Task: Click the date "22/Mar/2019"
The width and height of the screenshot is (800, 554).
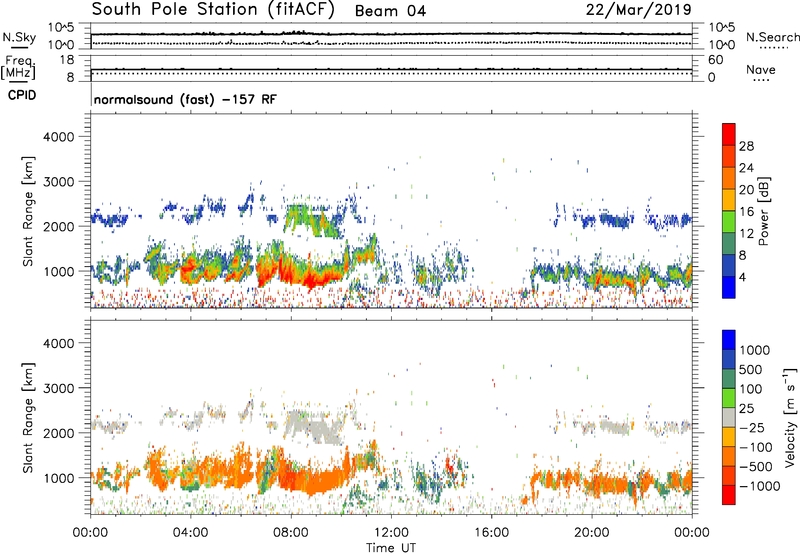Action: point(638,9)
